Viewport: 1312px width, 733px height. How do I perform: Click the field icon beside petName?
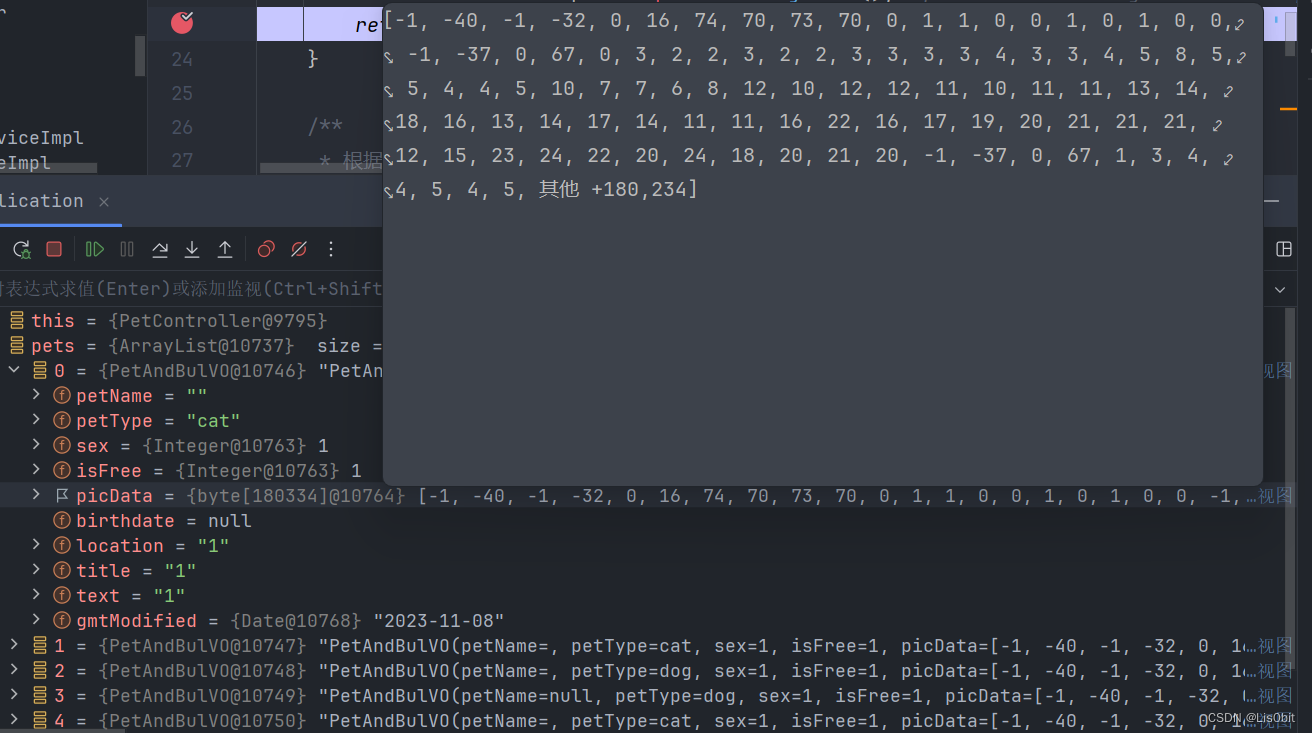point(62,396)
